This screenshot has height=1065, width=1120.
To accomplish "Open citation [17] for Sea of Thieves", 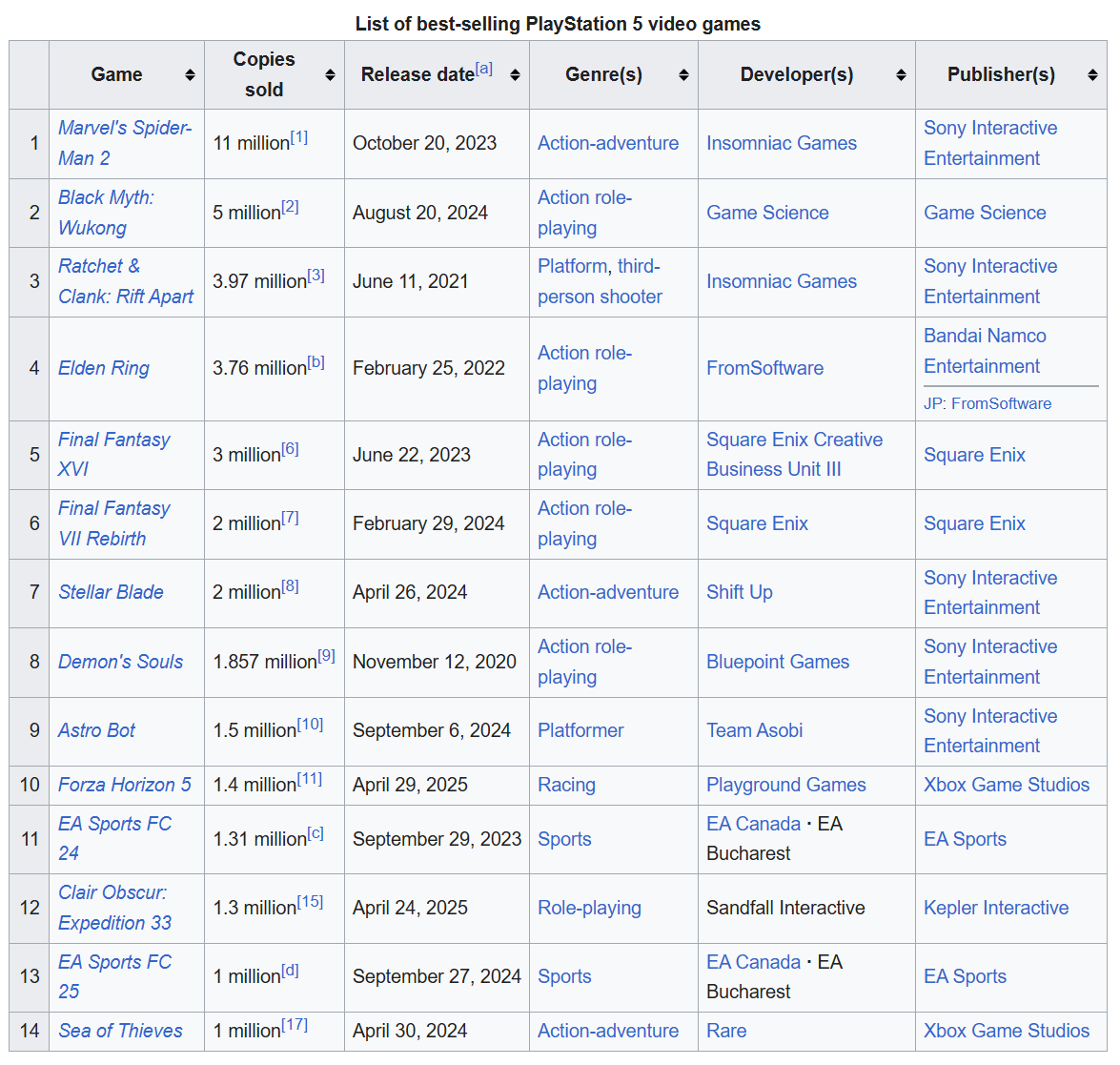I will point(295,1025).
